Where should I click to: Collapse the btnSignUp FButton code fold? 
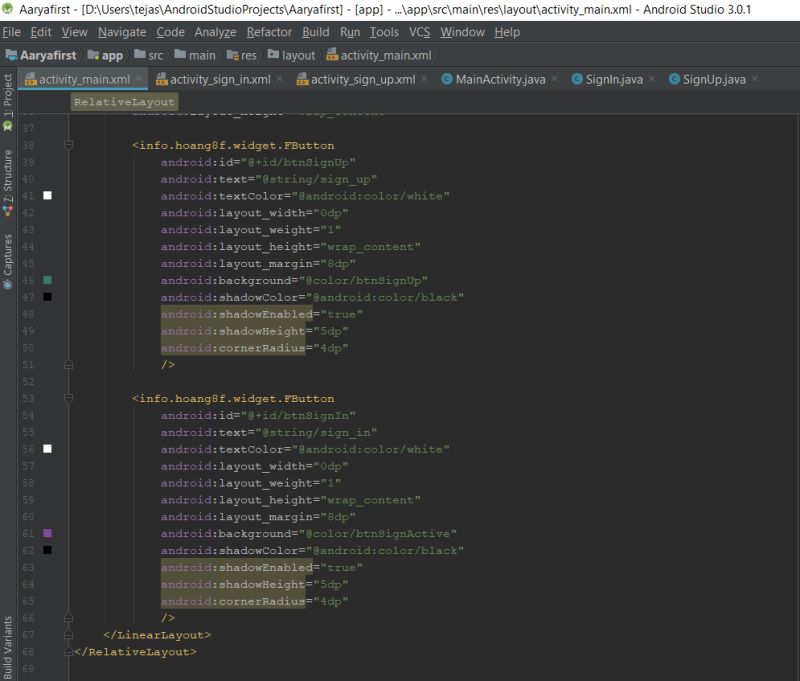67,145
